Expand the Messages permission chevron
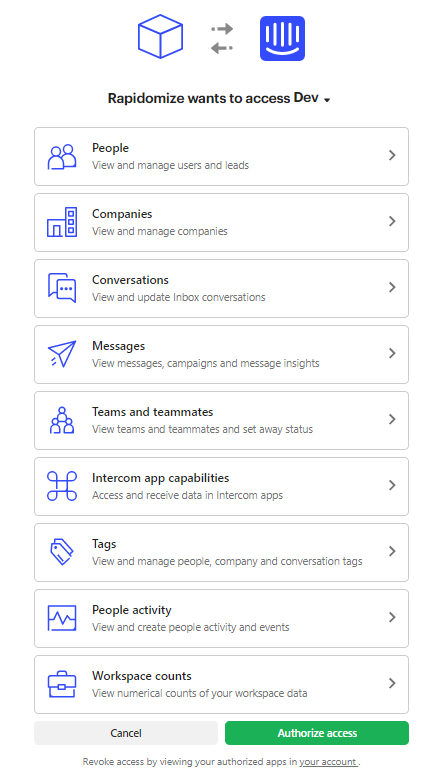Screen dimensions: 444x774 tap(392, 353)
